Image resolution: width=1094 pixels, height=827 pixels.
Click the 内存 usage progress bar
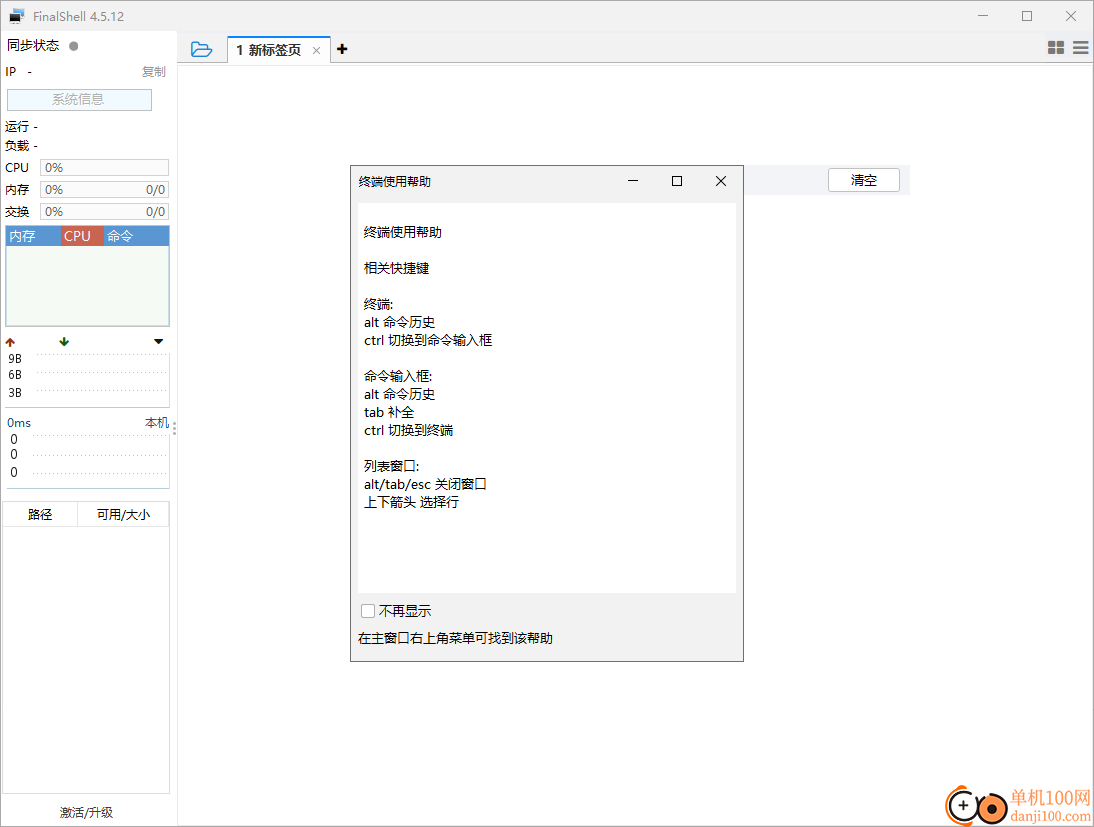coord(105,190)
